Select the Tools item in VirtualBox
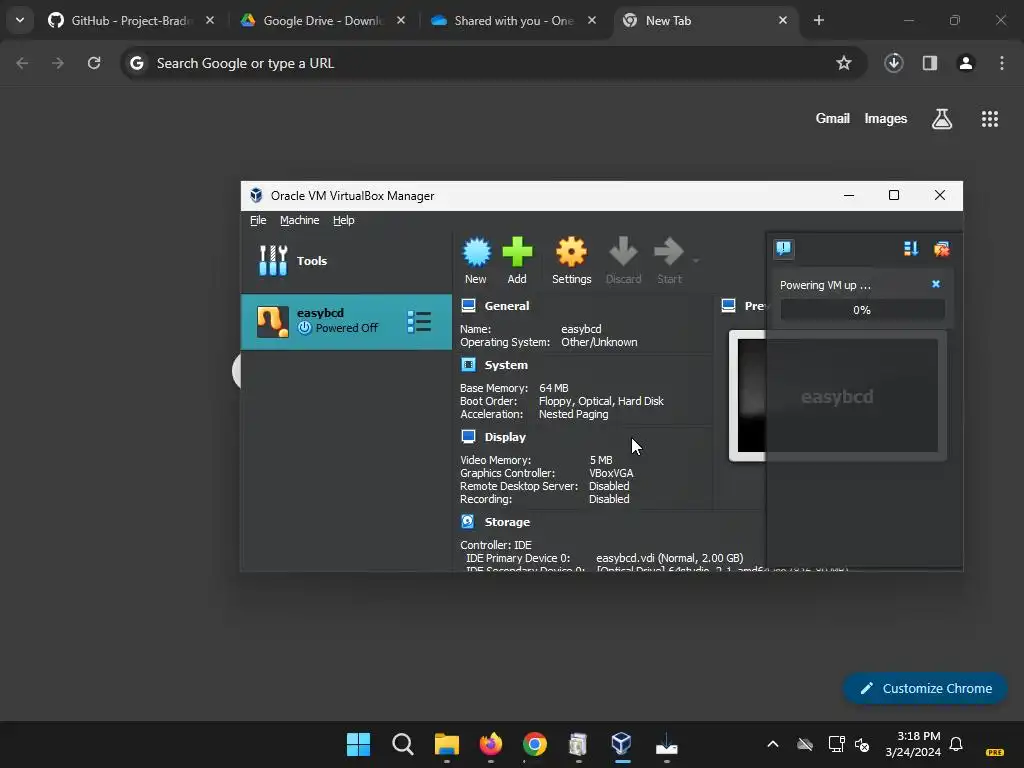1024x768 pixels. (346, 261)
